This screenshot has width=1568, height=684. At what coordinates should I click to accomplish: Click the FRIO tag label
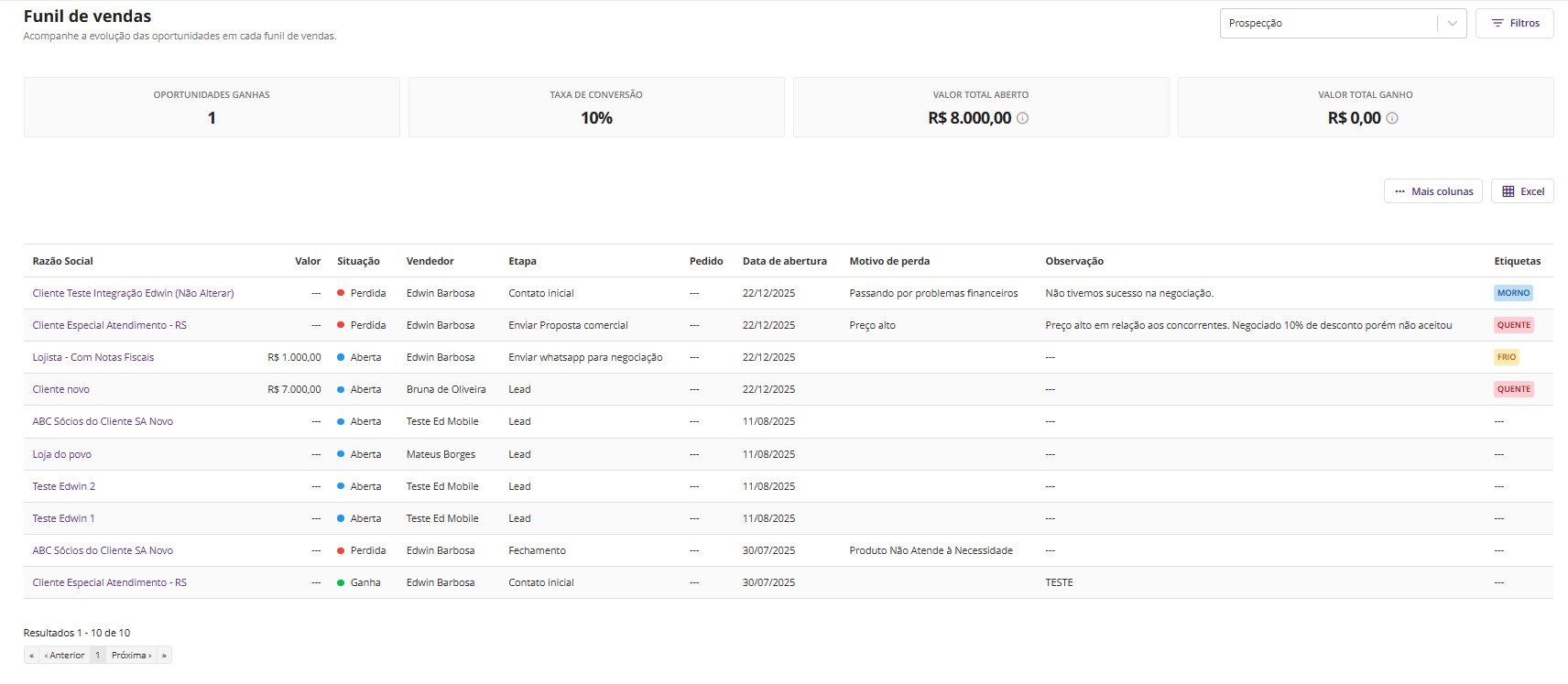click(x=1507, y=357)
